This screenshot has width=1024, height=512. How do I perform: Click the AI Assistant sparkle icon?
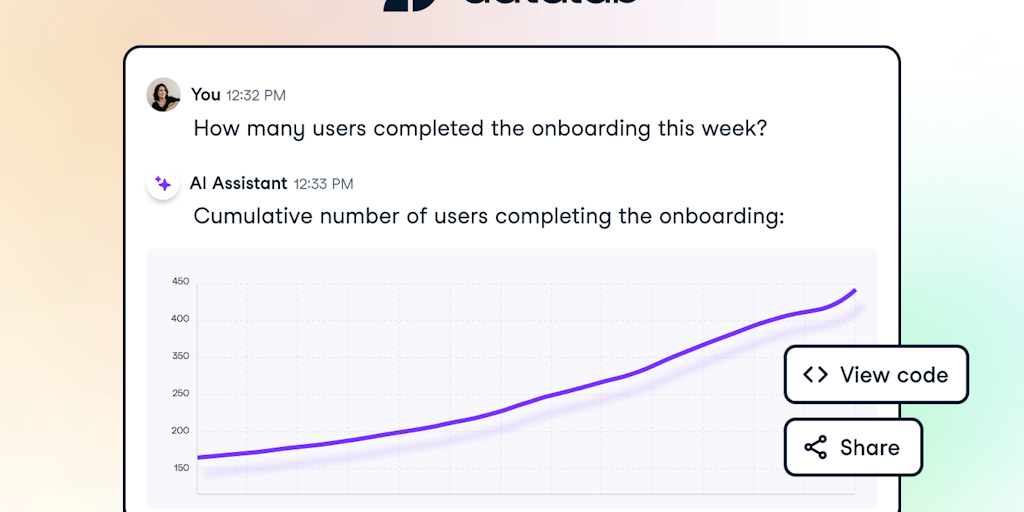(x=163, y=184)
